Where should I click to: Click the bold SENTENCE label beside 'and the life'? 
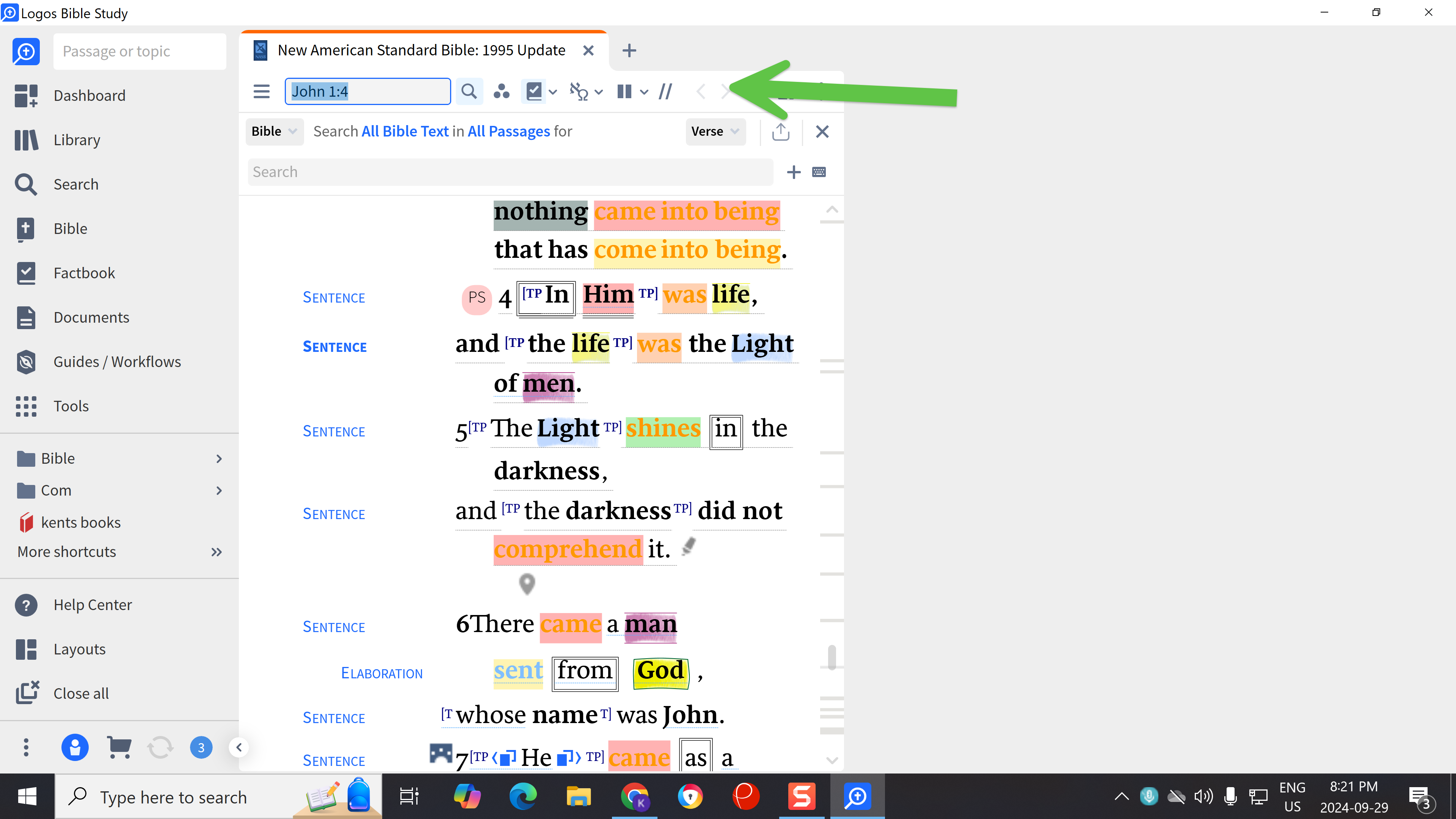[334, 347]
